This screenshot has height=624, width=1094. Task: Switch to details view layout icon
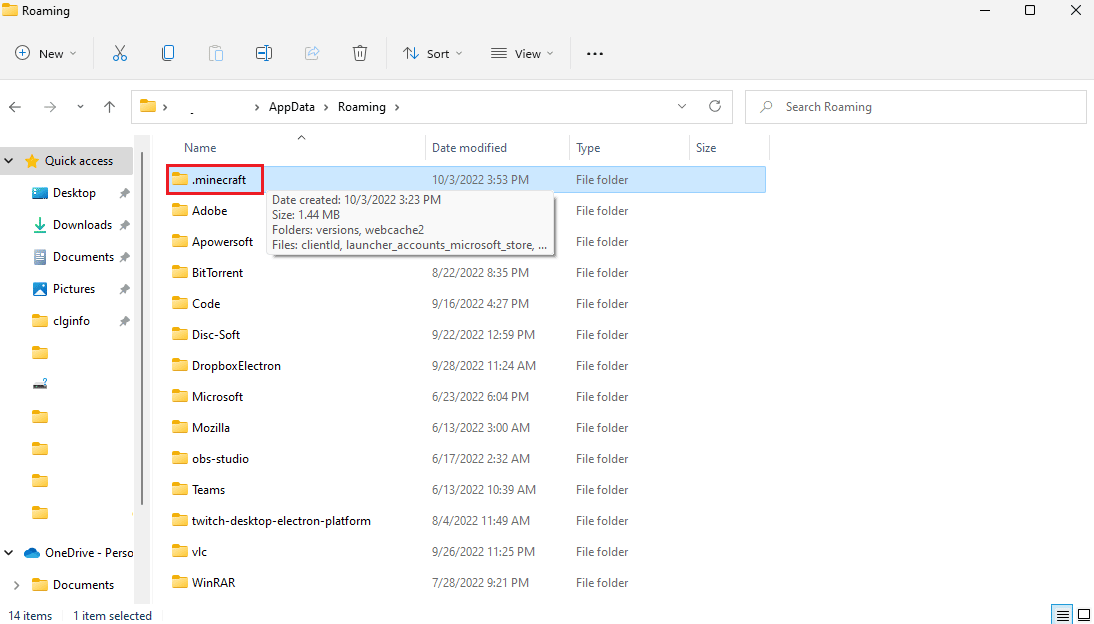1062,614
